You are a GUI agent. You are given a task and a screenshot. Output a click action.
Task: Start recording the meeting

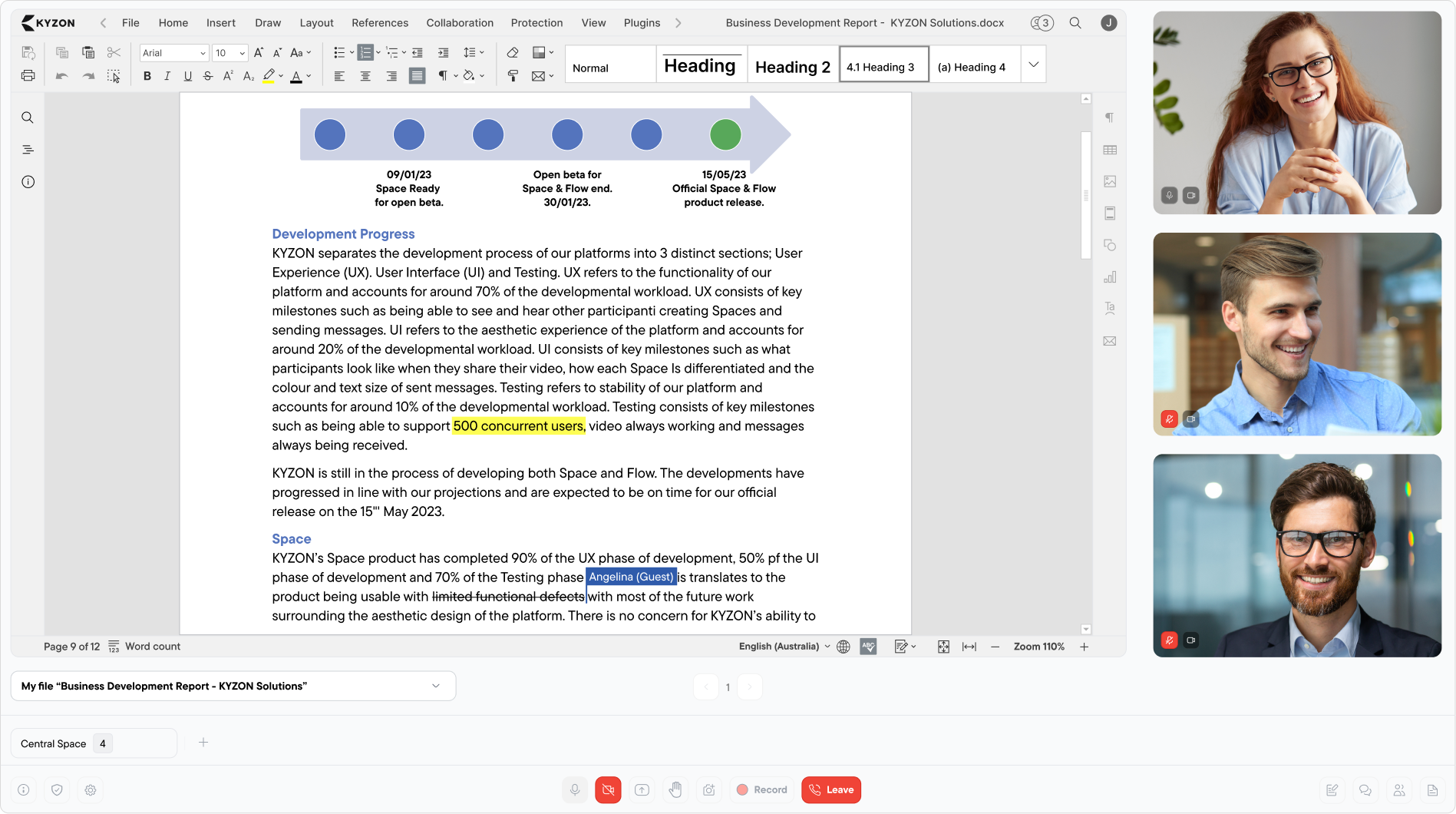pos(762,789)
